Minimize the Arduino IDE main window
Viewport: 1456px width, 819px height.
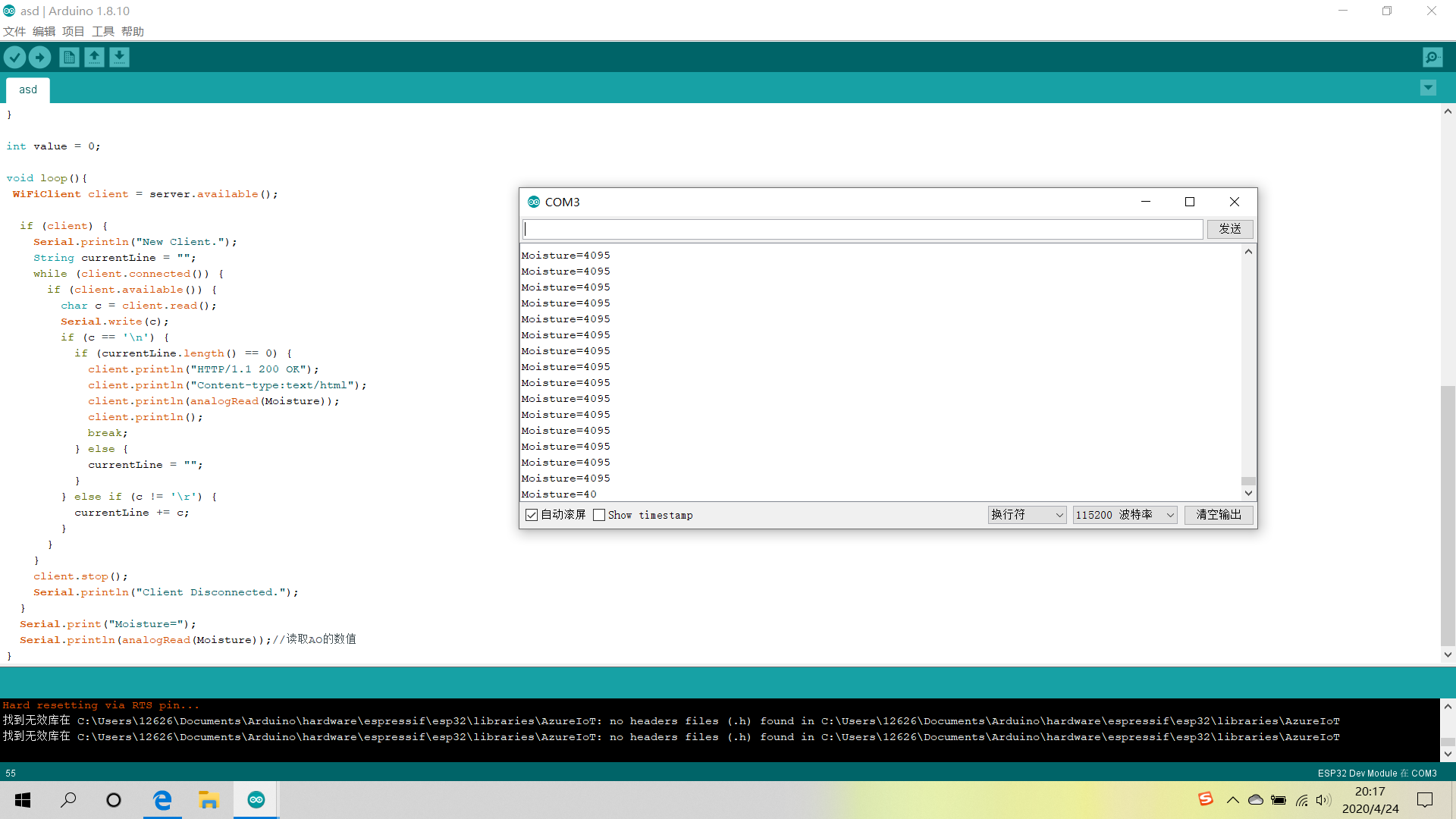click(1343, 11)
